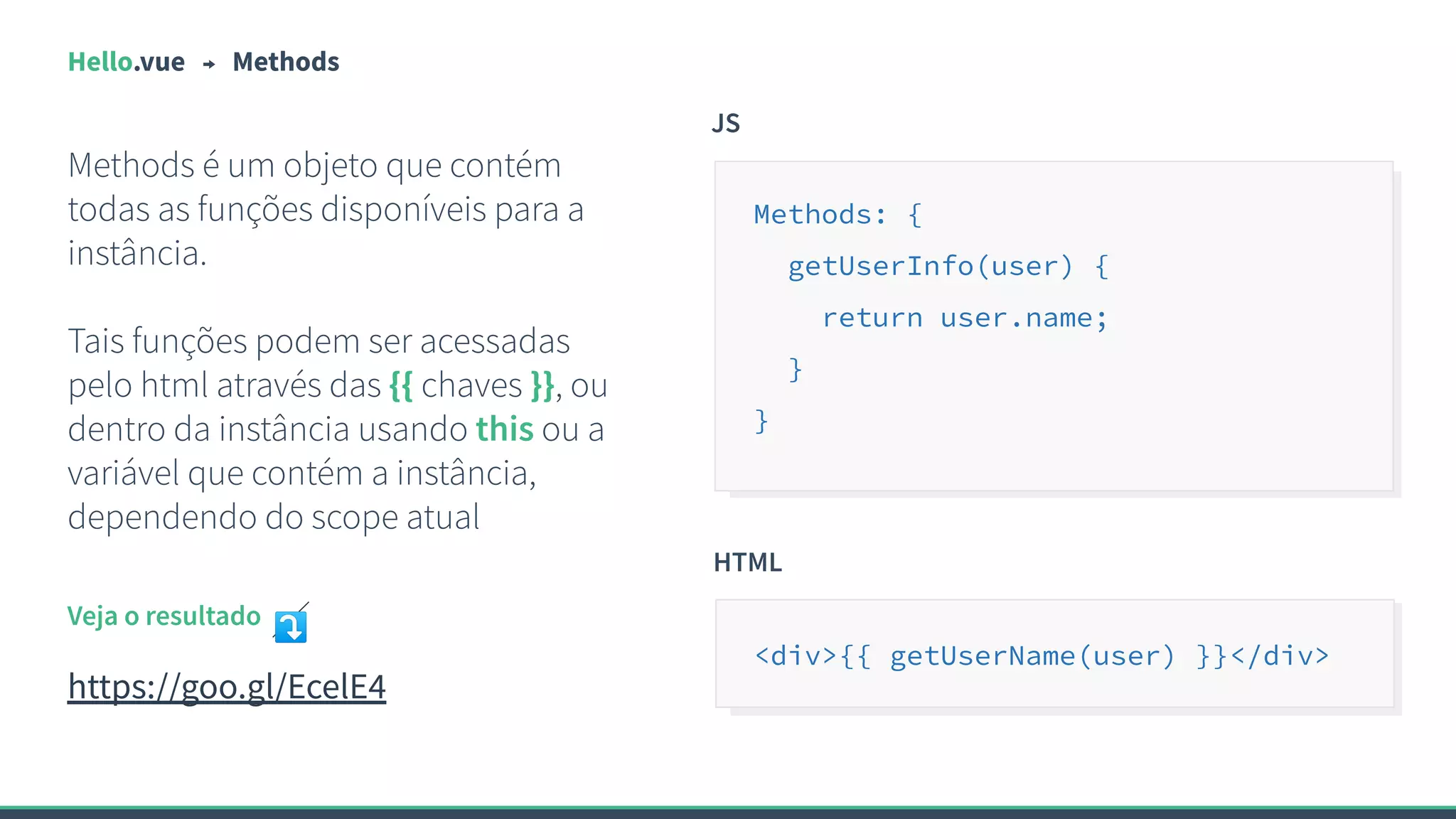
Task: Click the down-arrow emoji next to Veja o resultado
Action: (291, 626)
